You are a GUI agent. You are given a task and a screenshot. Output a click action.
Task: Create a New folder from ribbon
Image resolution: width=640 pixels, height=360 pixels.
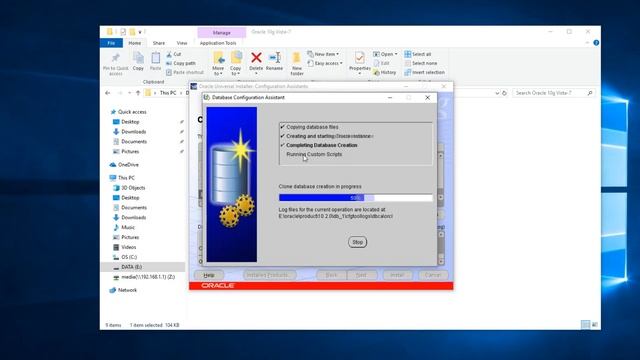pos(297,64)
